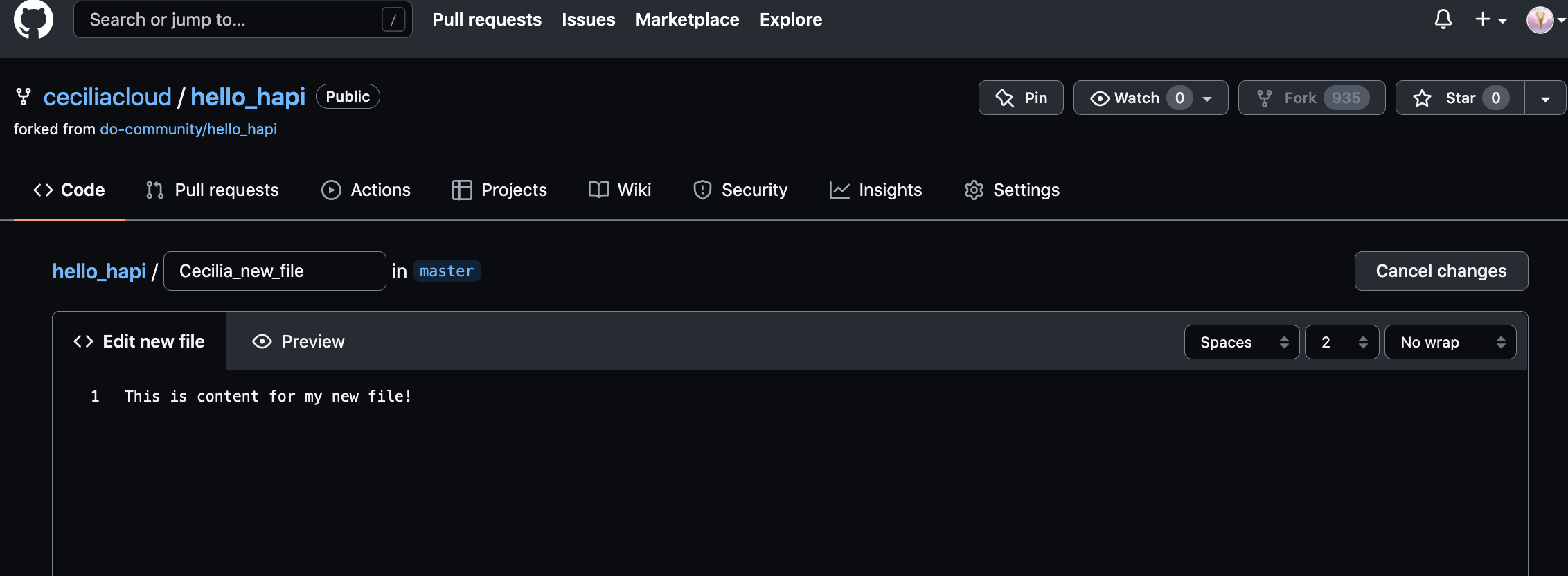Click the star count 0 badge
This screenshot has width=1568, height=576.
coord(1495,98)
